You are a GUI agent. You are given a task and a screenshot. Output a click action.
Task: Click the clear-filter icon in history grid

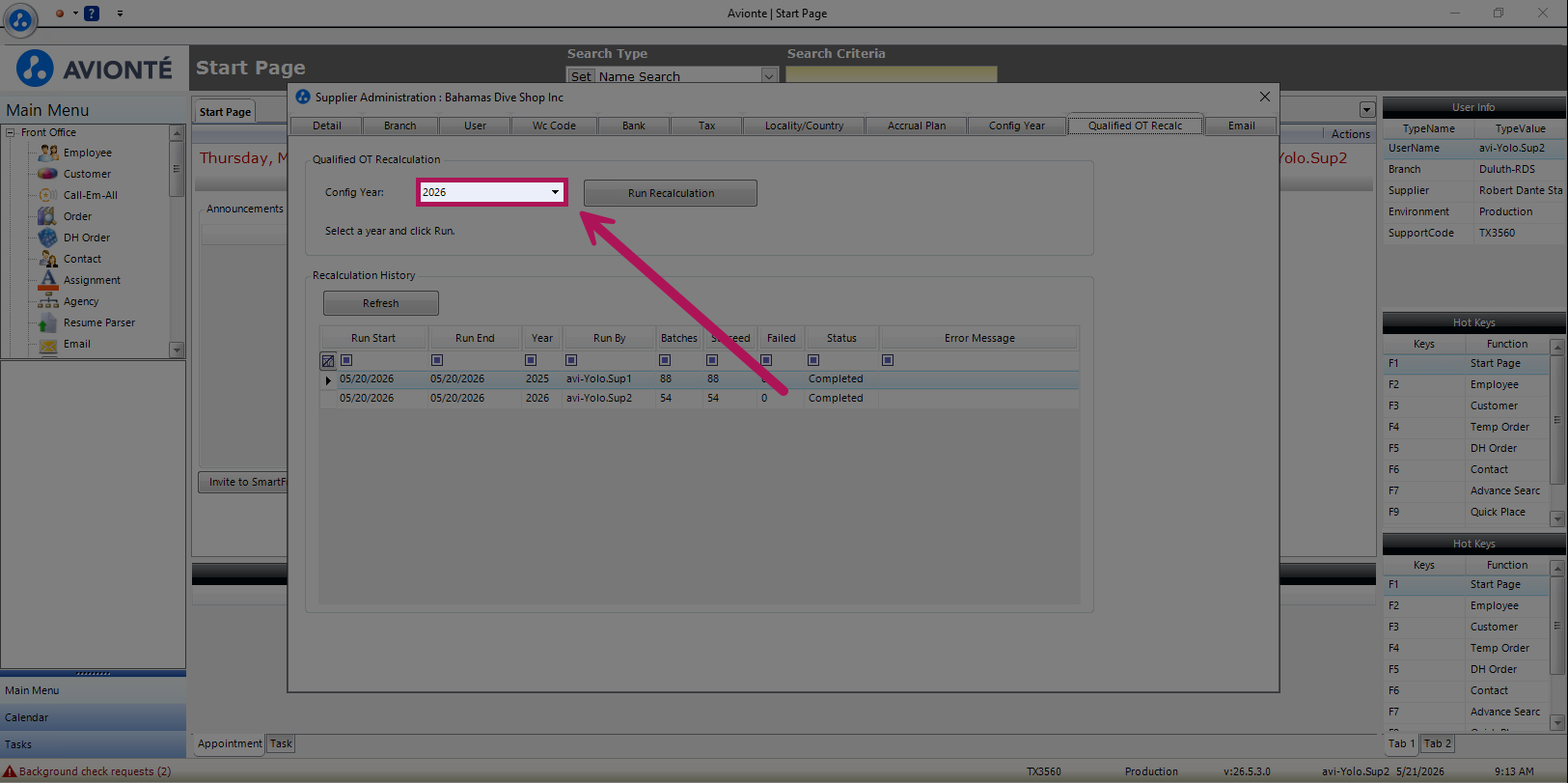click(328, 360)
